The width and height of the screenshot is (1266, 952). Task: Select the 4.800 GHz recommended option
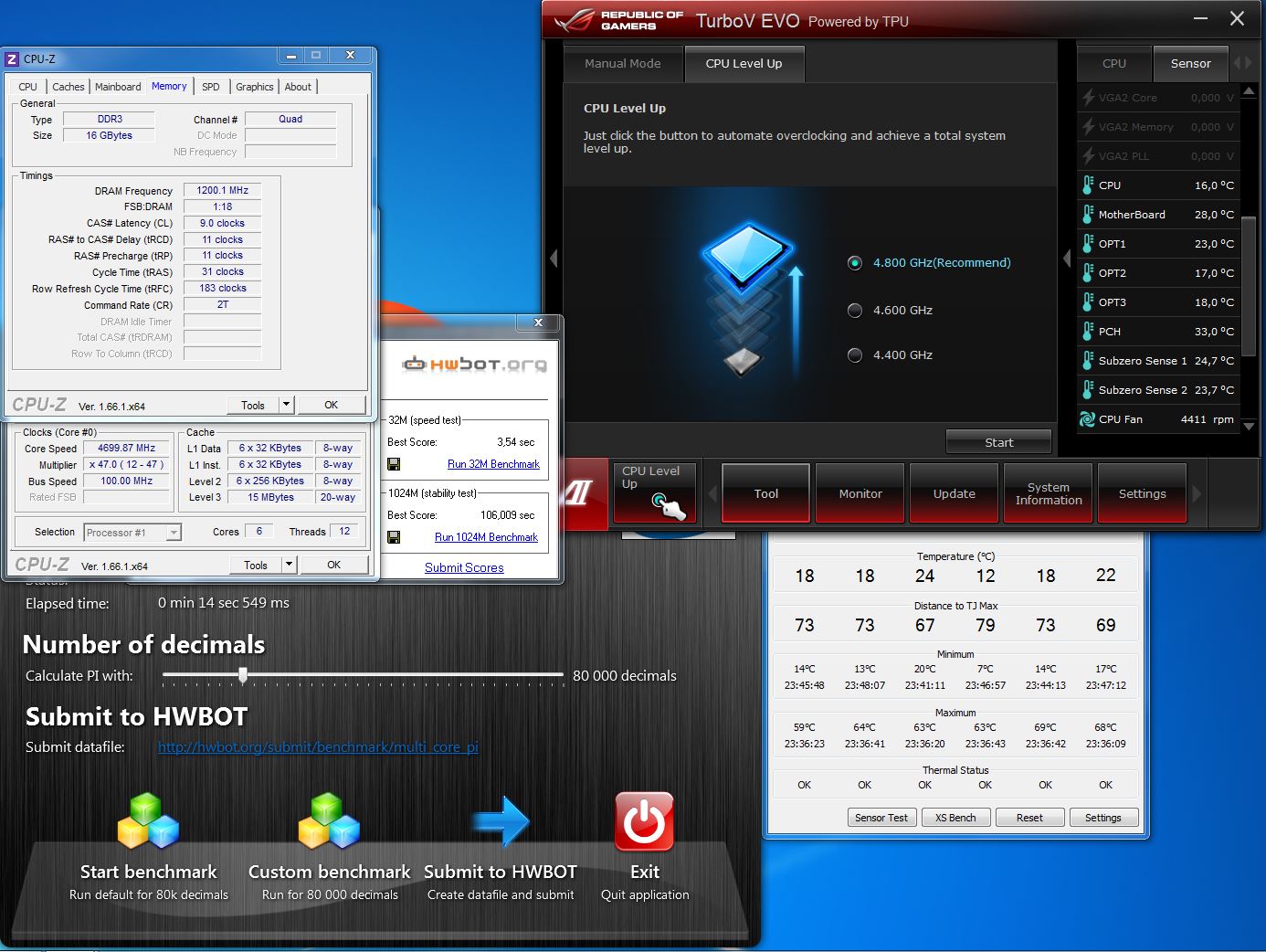point(855,263)
